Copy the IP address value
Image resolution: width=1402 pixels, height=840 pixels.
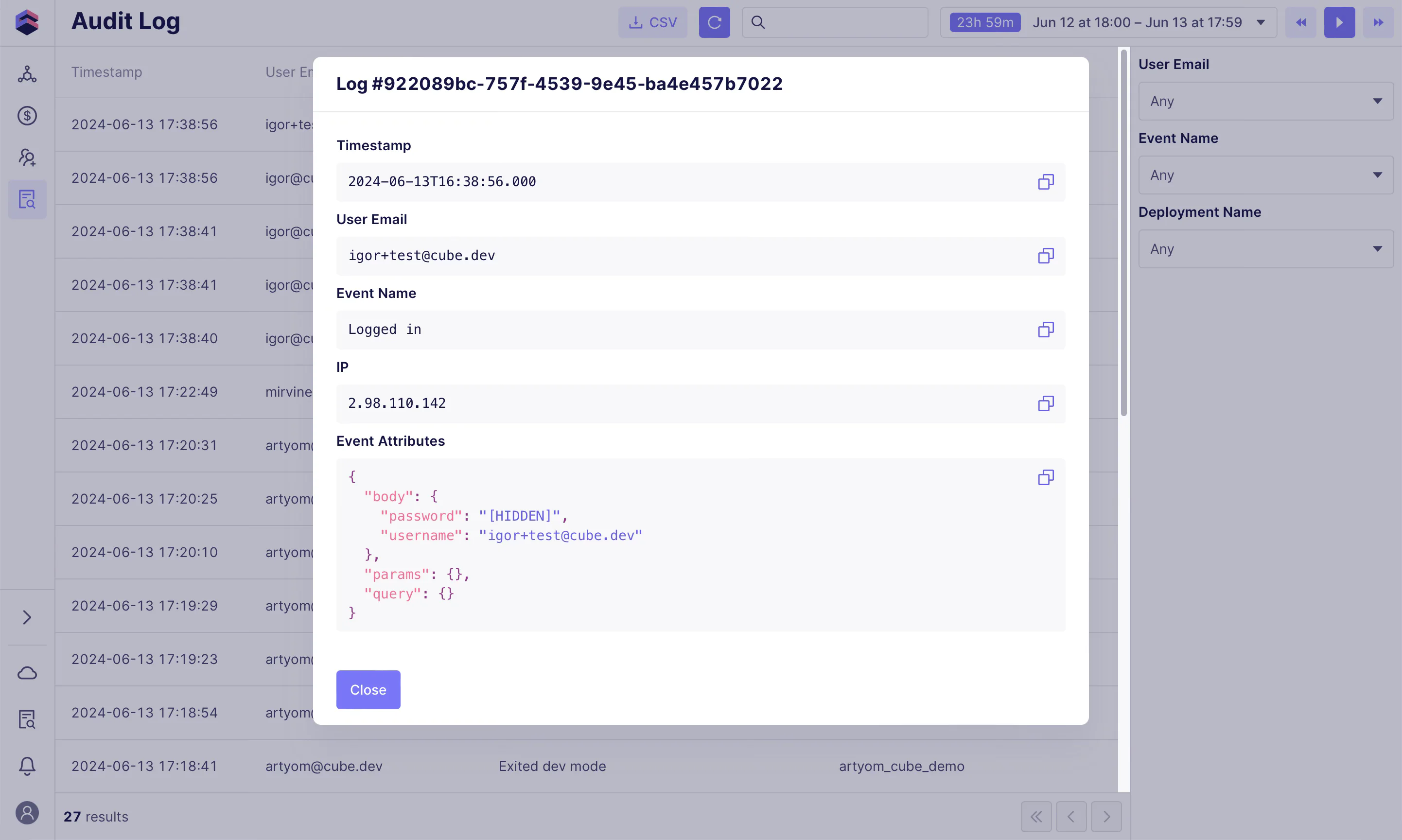pos(1045,403)
